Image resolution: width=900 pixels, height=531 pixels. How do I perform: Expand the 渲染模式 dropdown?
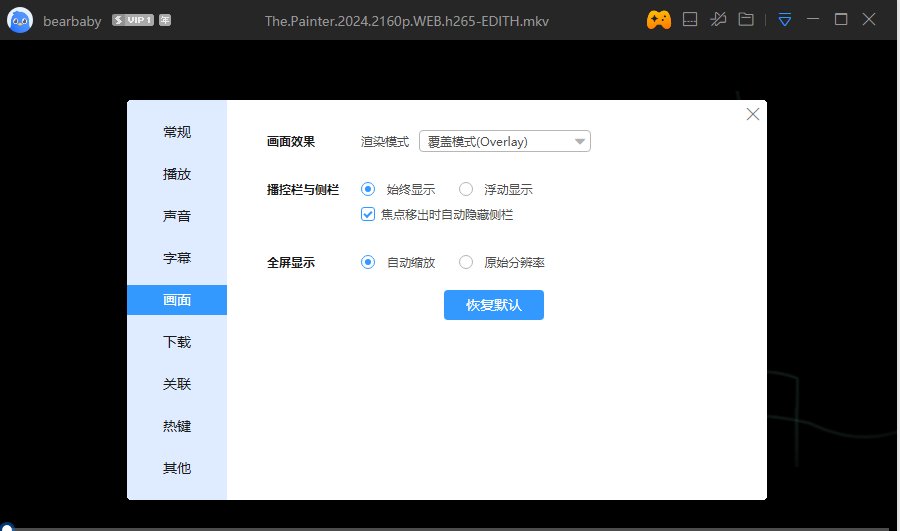[x=505, y=142]
